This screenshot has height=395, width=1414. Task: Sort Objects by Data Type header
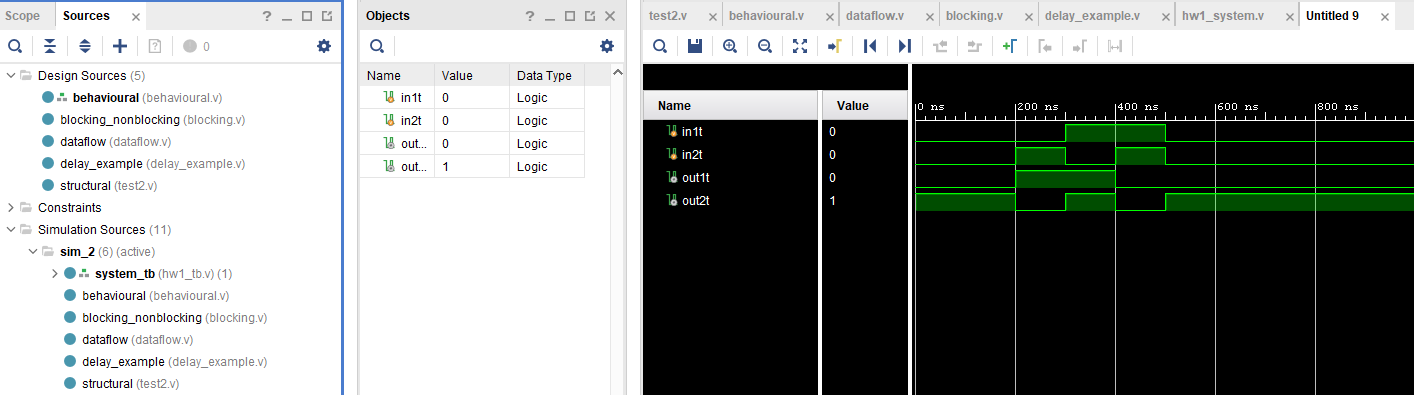pos(547,75)
